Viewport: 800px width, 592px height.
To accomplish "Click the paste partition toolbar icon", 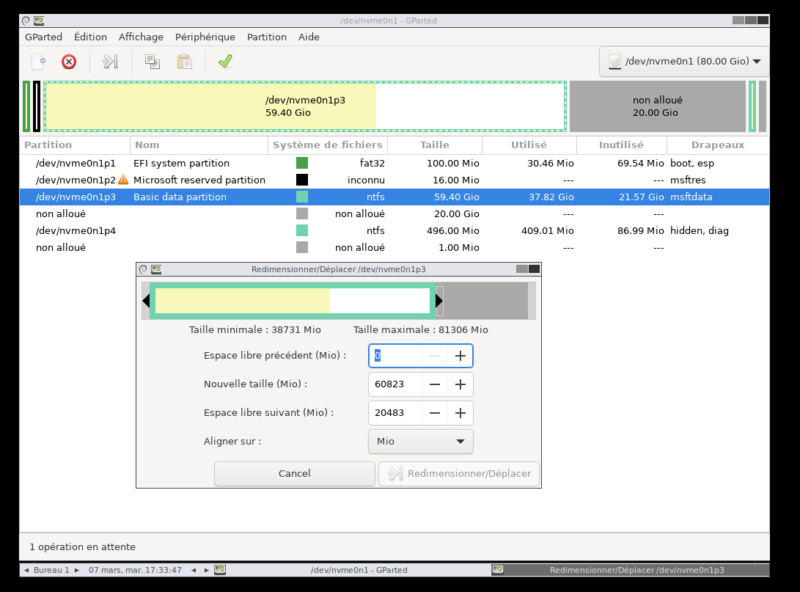I will 184,62.
